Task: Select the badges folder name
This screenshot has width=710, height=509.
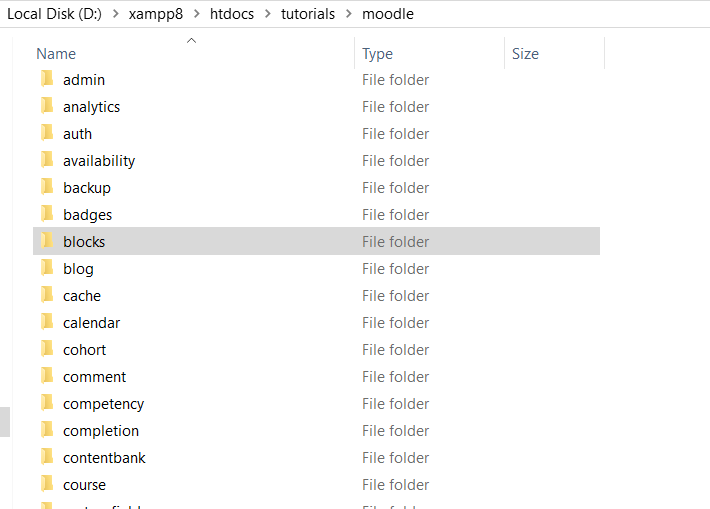Action: [87, 215]
